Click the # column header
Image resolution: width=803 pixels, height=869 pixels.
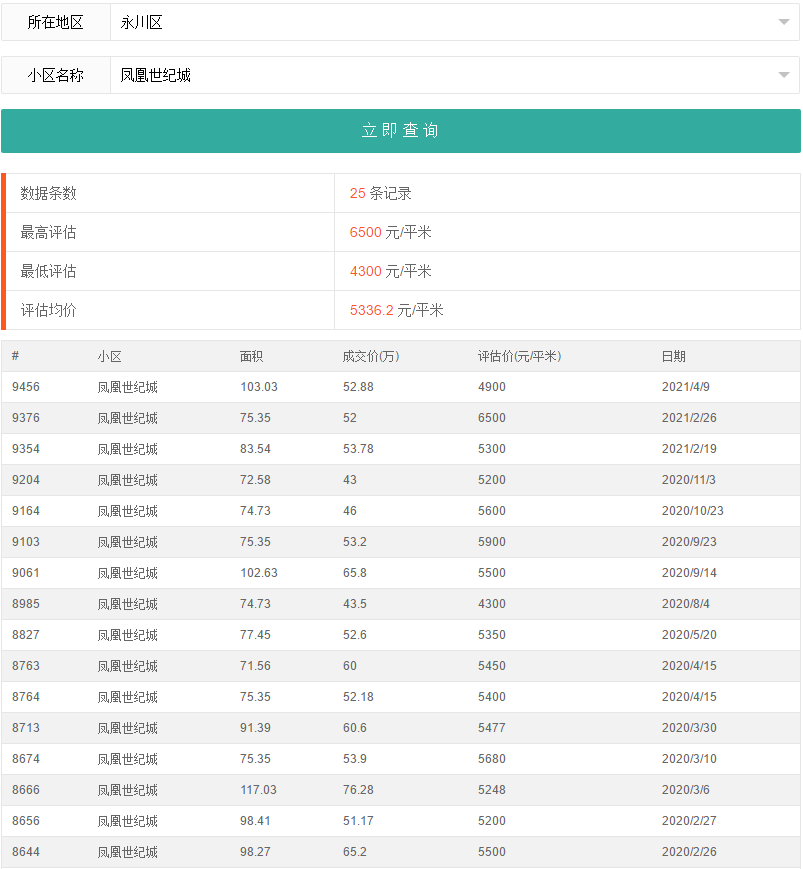(16, 356)
